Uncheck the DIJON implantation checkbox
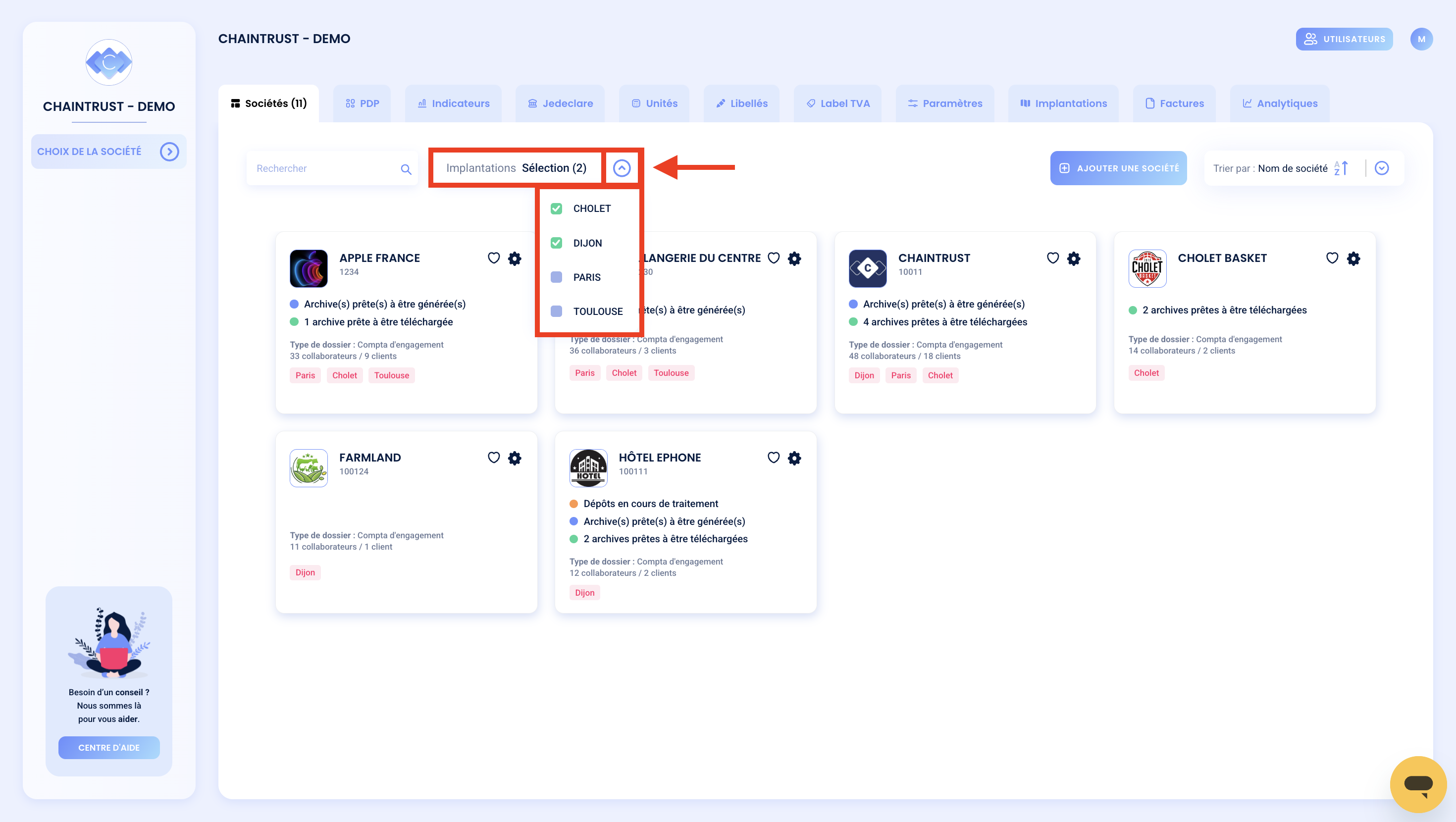 point(556,243)
